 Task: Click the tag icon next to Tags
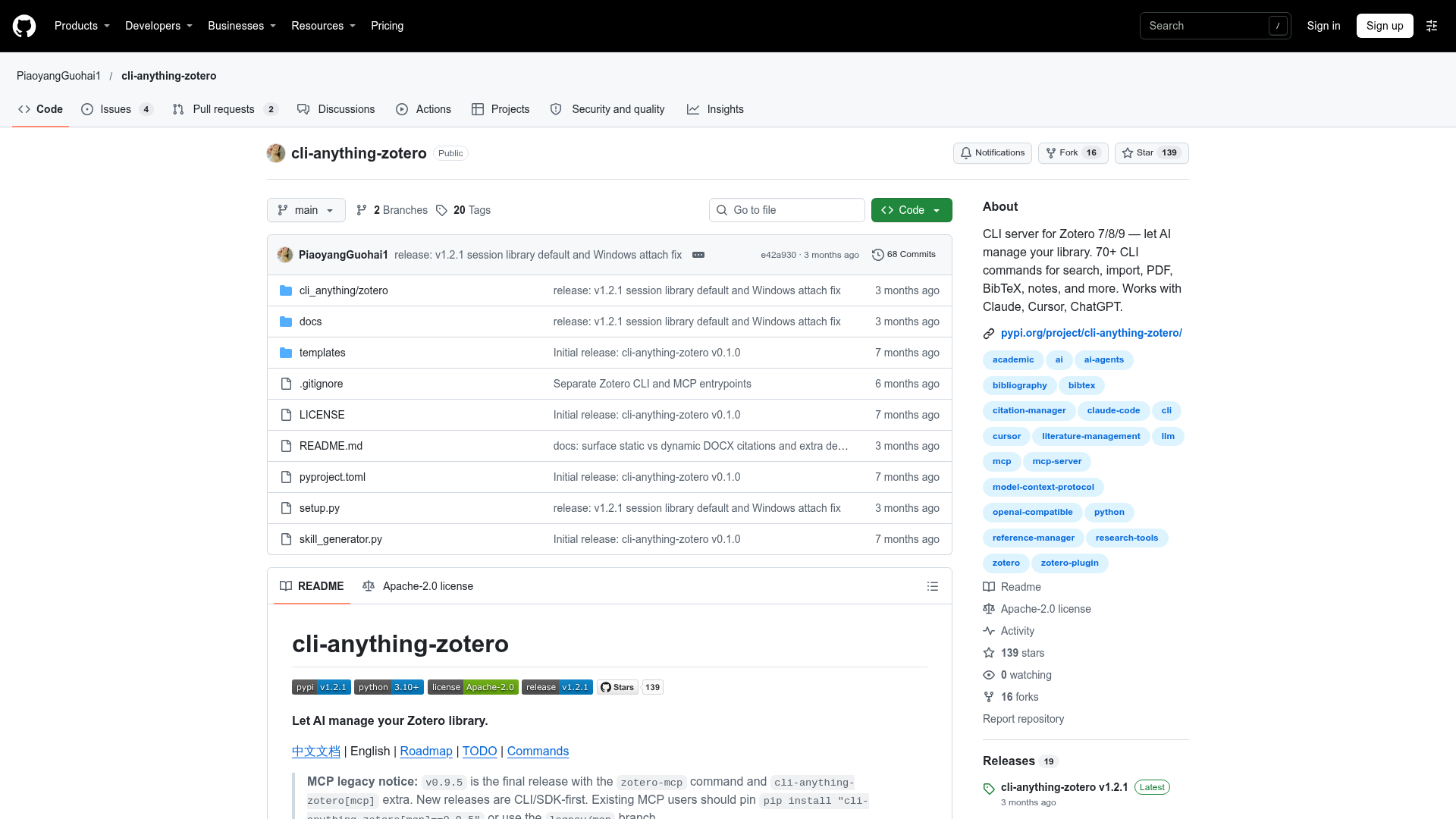pyautogui.click(x=442, y=210)
